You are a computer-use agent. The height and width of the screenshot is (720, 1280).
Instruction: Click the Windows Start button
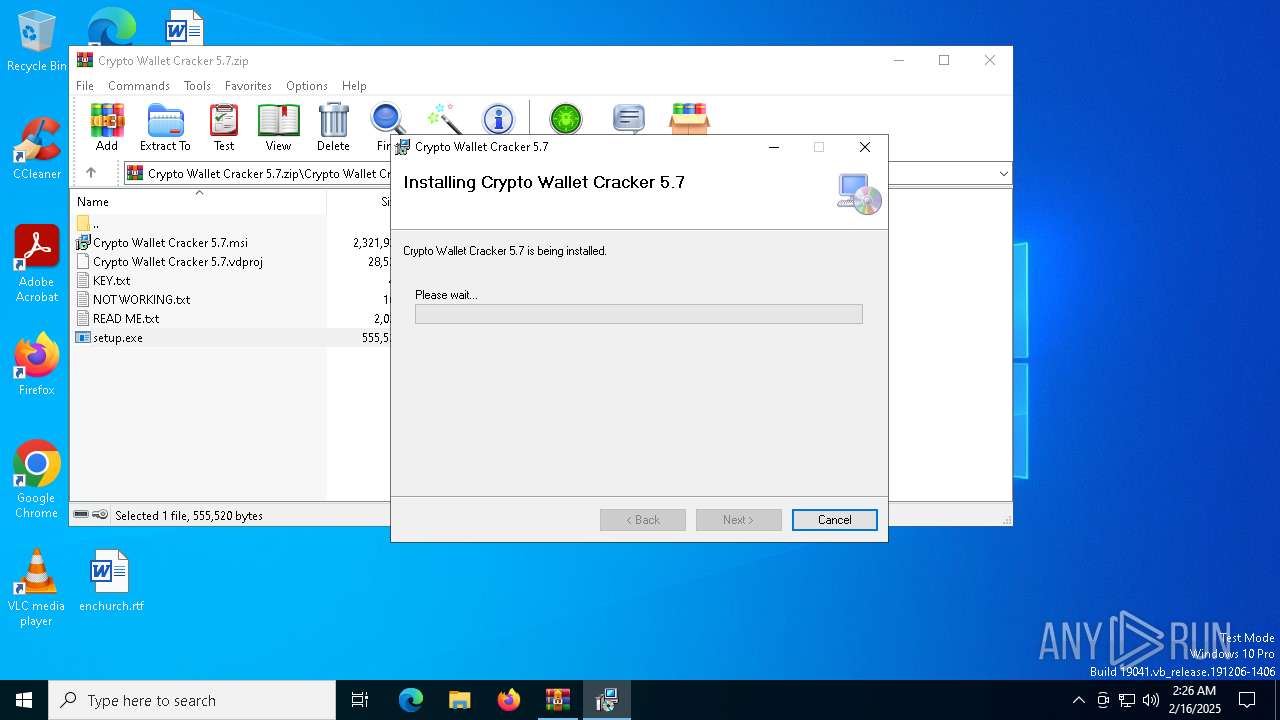[x=24, y=700]
